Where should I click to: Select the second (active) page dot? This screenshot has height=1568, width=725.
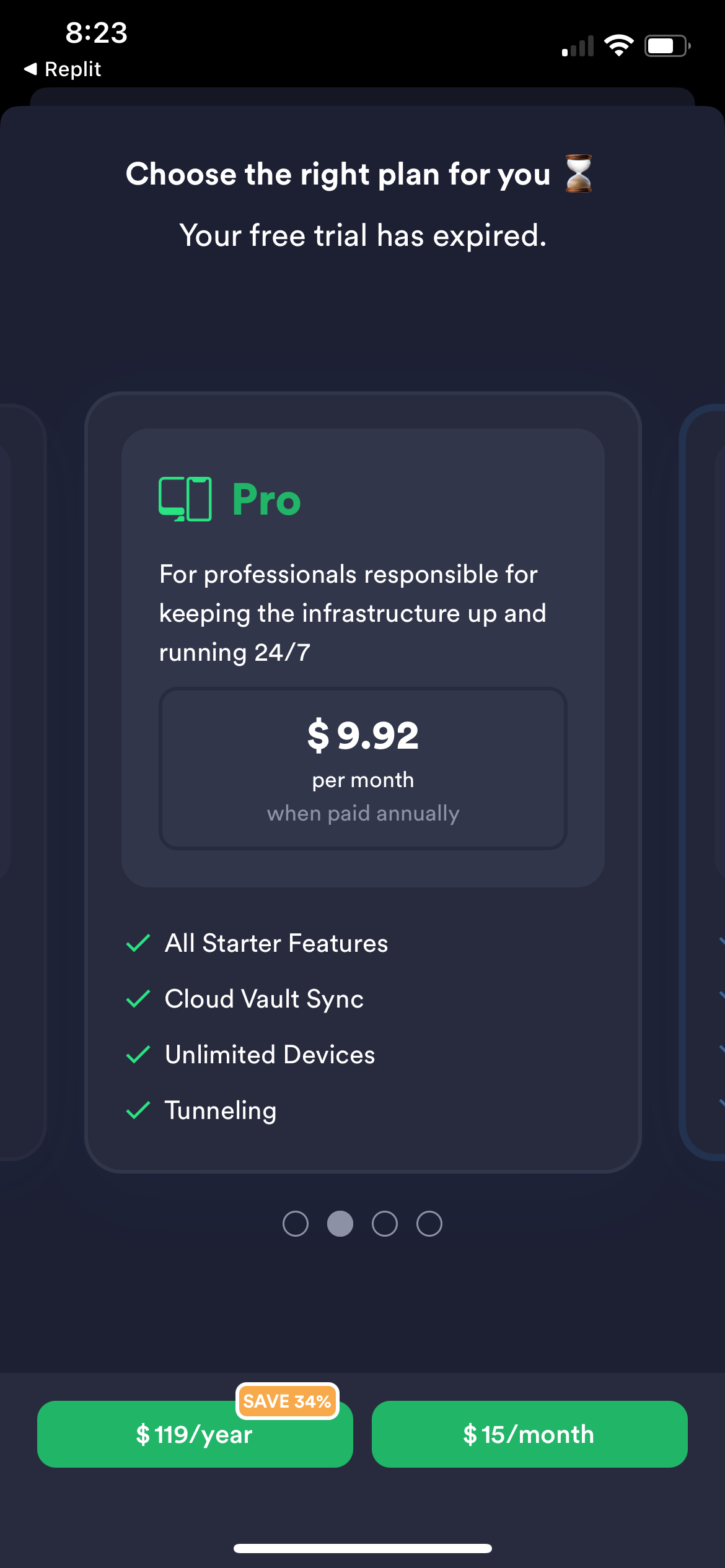point(340,1224)
